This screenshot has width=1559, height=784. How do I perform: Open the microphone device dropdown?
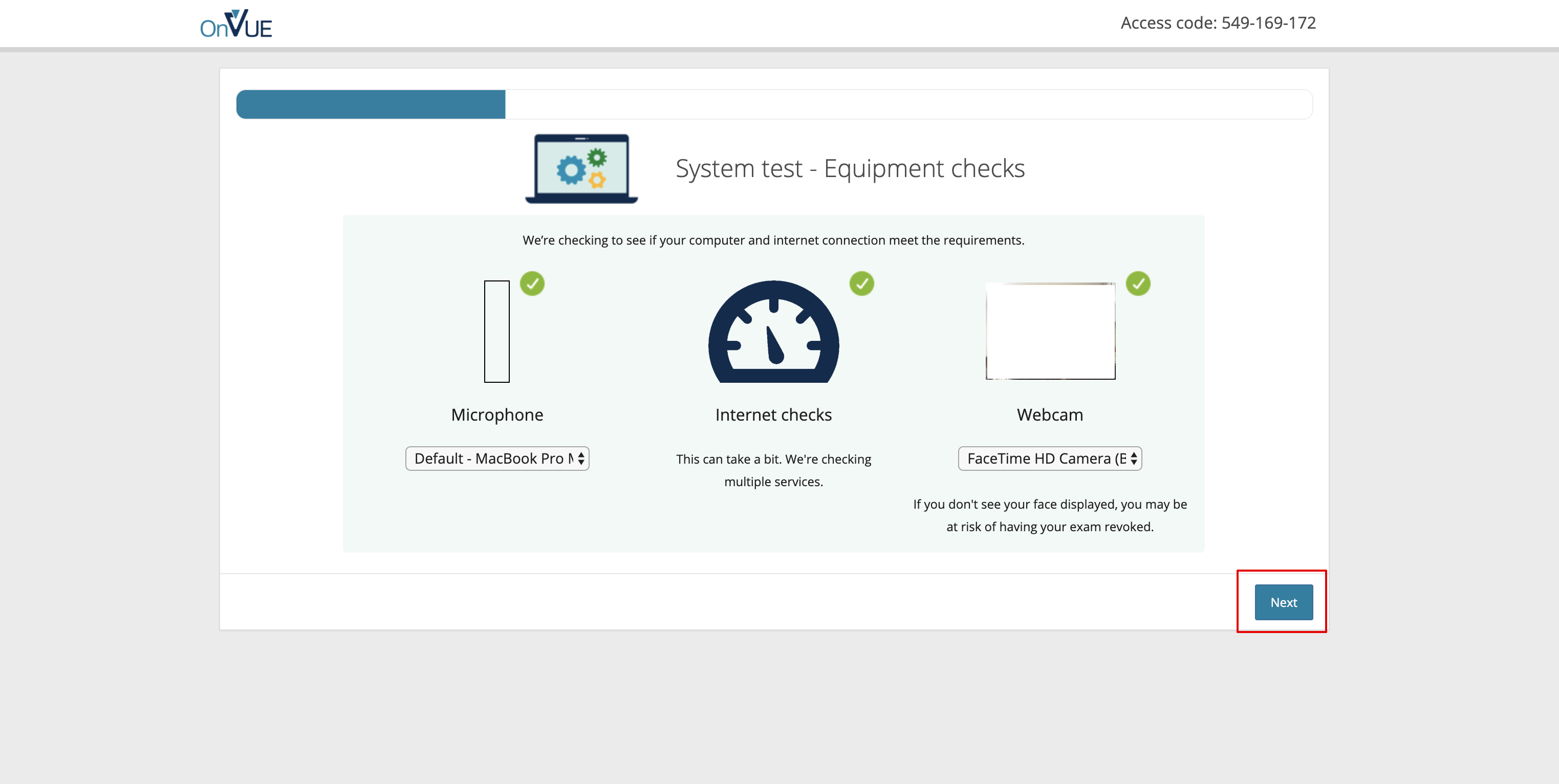(497, 459)
